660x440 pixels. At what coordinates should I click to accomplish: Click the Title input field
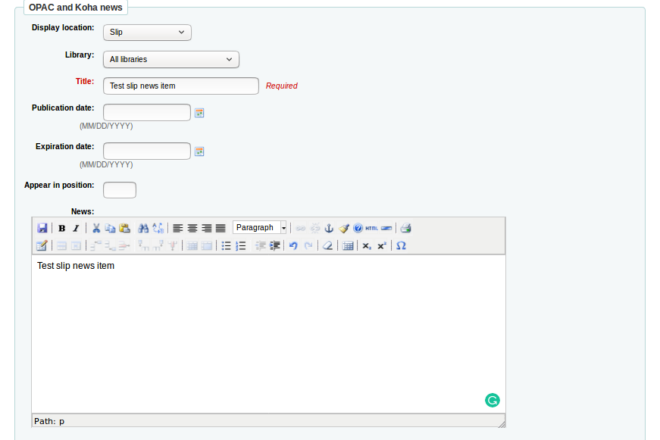pos(181,86)
